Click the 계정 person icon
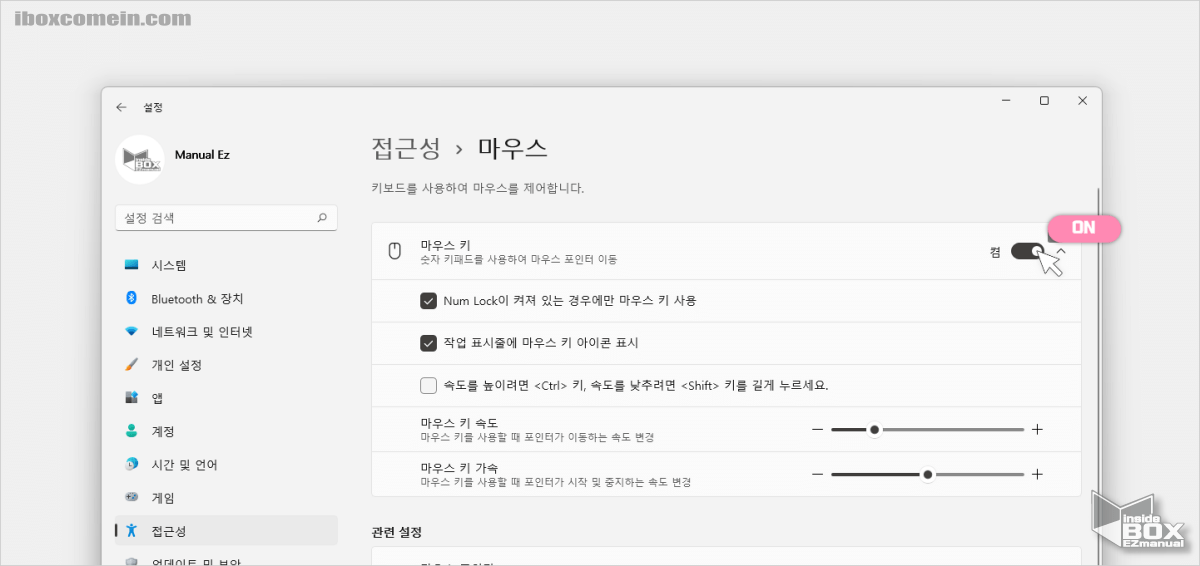The width and height of the screenshot is (1200, 566). 131,431
